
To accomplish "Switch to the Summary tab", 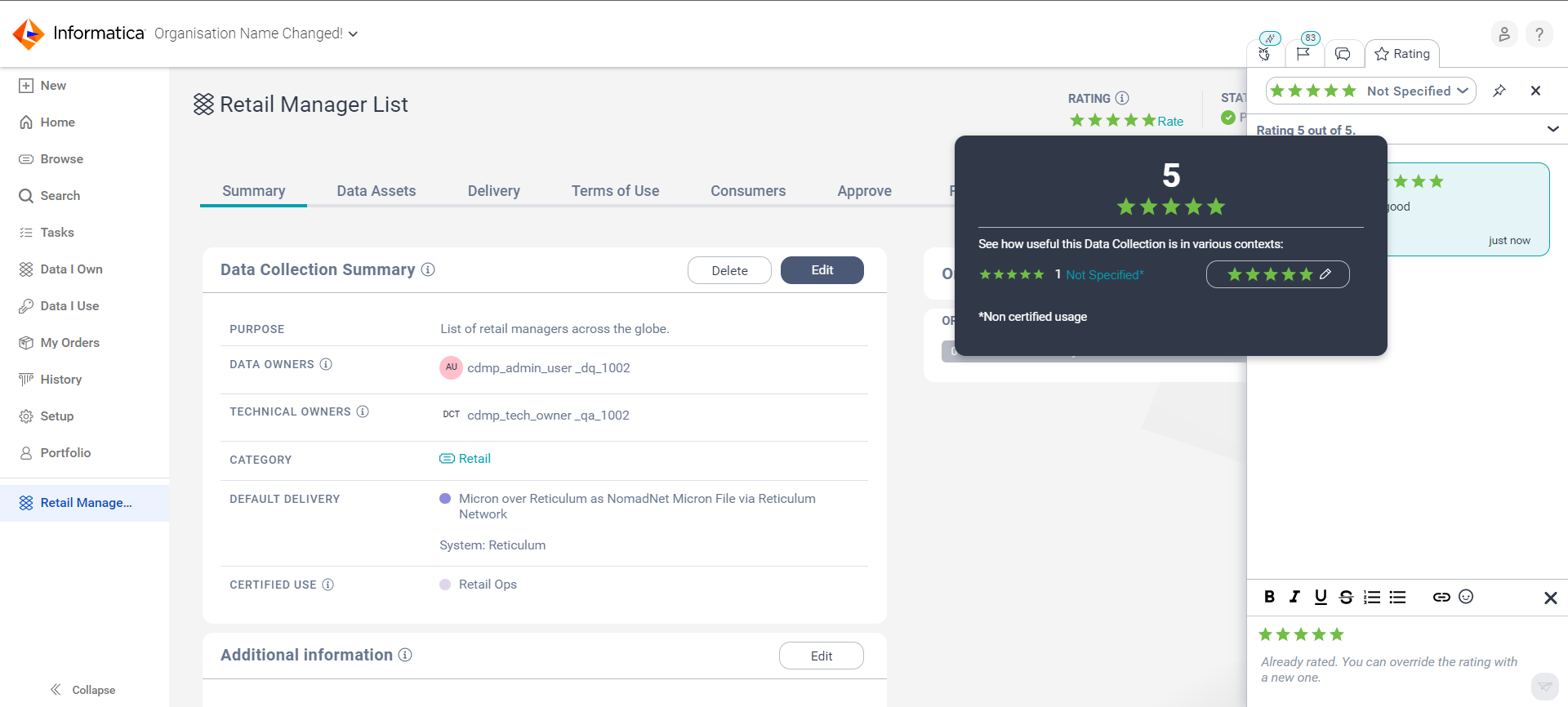I will click(254, 191).
